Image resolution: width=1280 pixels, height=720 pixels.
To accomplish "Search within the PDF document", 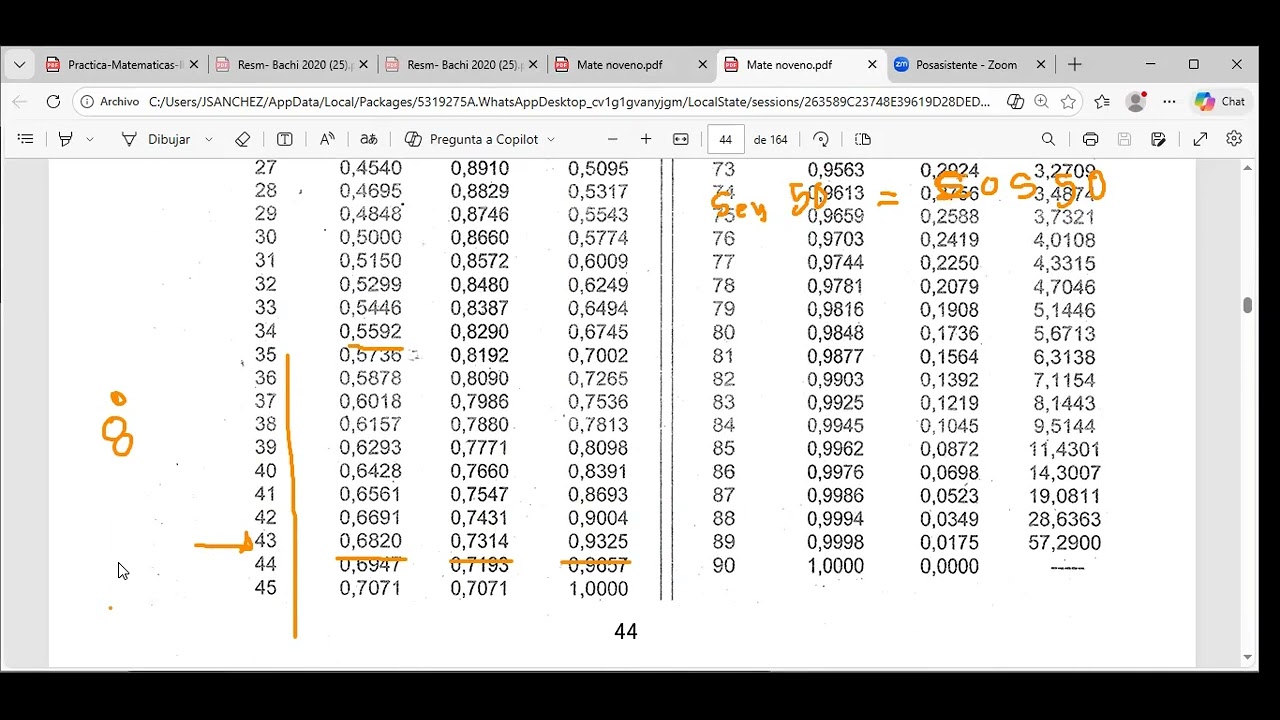I will pos(1048,139).
